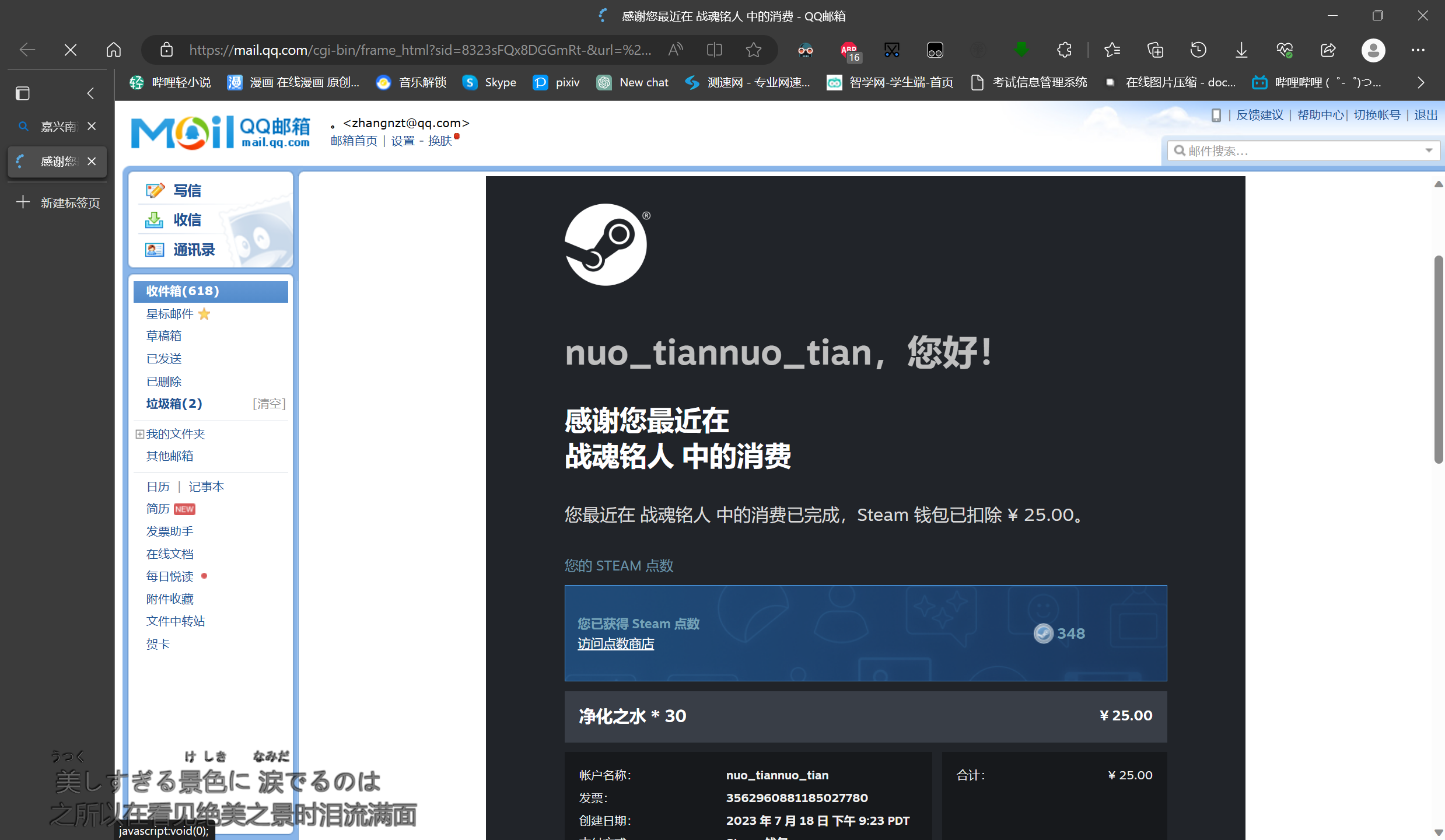Star this page as a favorite
This screenshot has width=1445, height=840.
tap(754, 50)
